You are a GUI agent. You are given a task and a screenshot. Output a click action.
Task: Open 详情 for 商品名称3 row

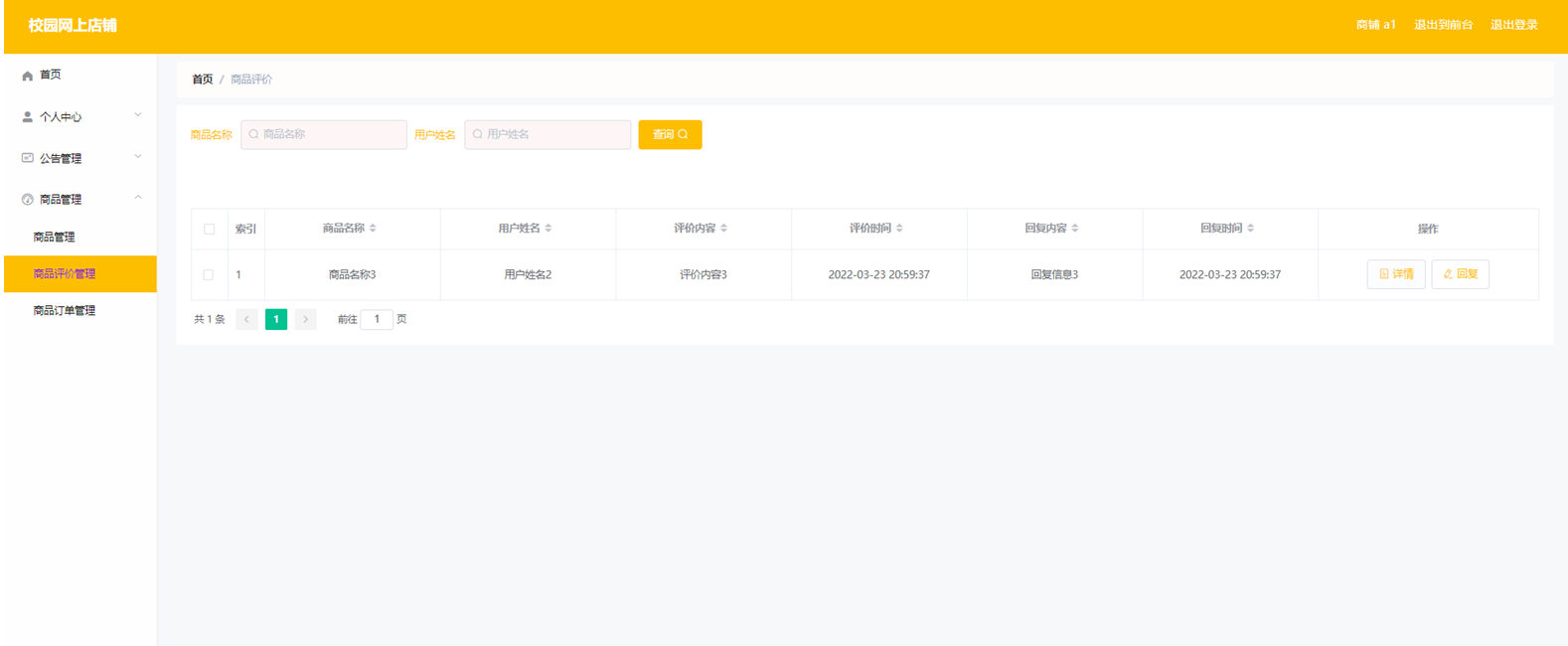(x=1396, y=274)
